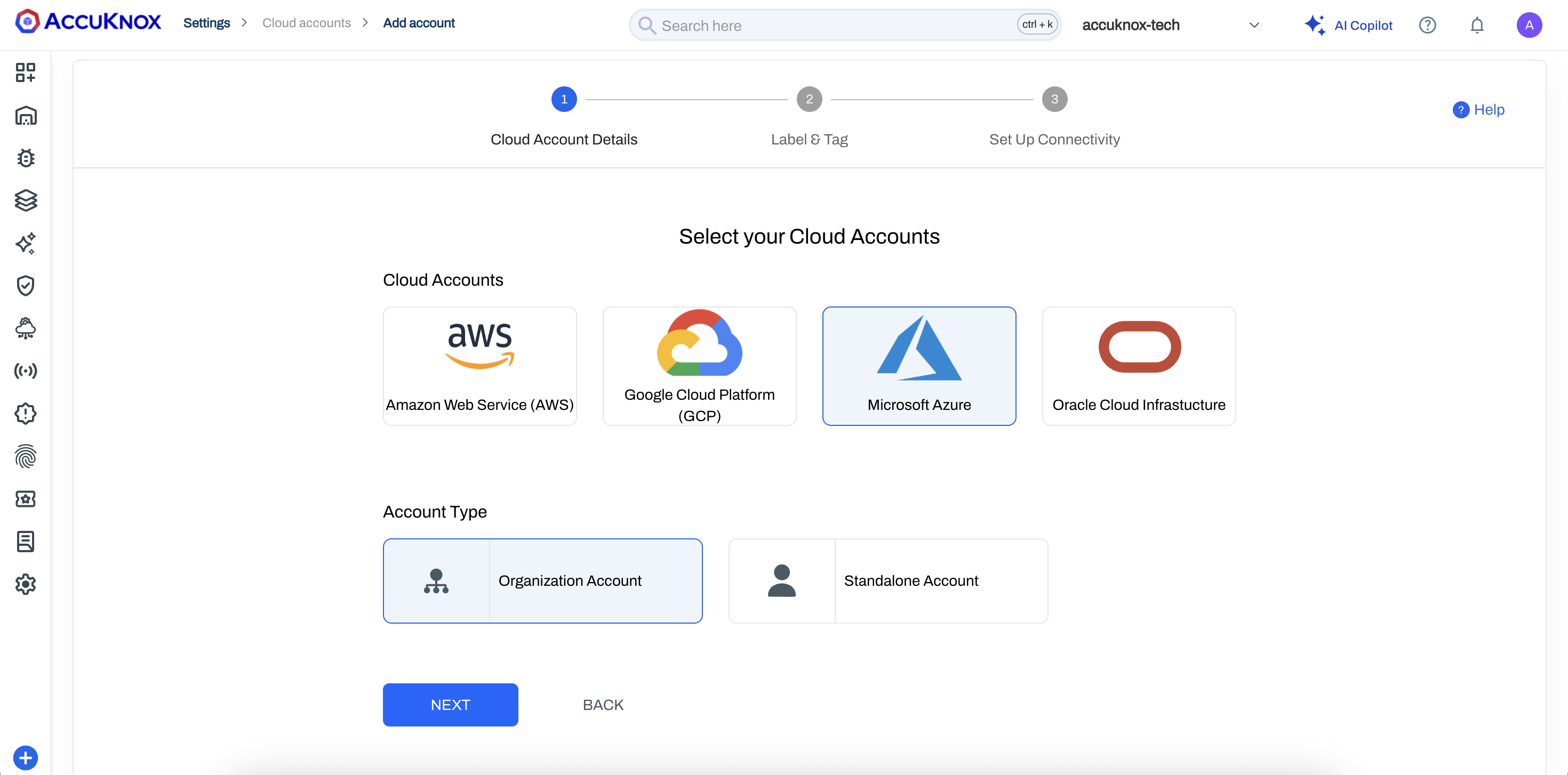This screenshot has width=1568, height=775.
Task: Click step 1 Cloud Account Details
Action: [564, 117]
